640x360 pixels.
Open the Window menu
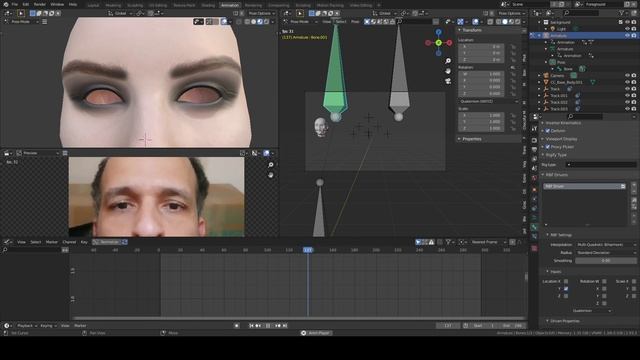(x=57, y=4)
